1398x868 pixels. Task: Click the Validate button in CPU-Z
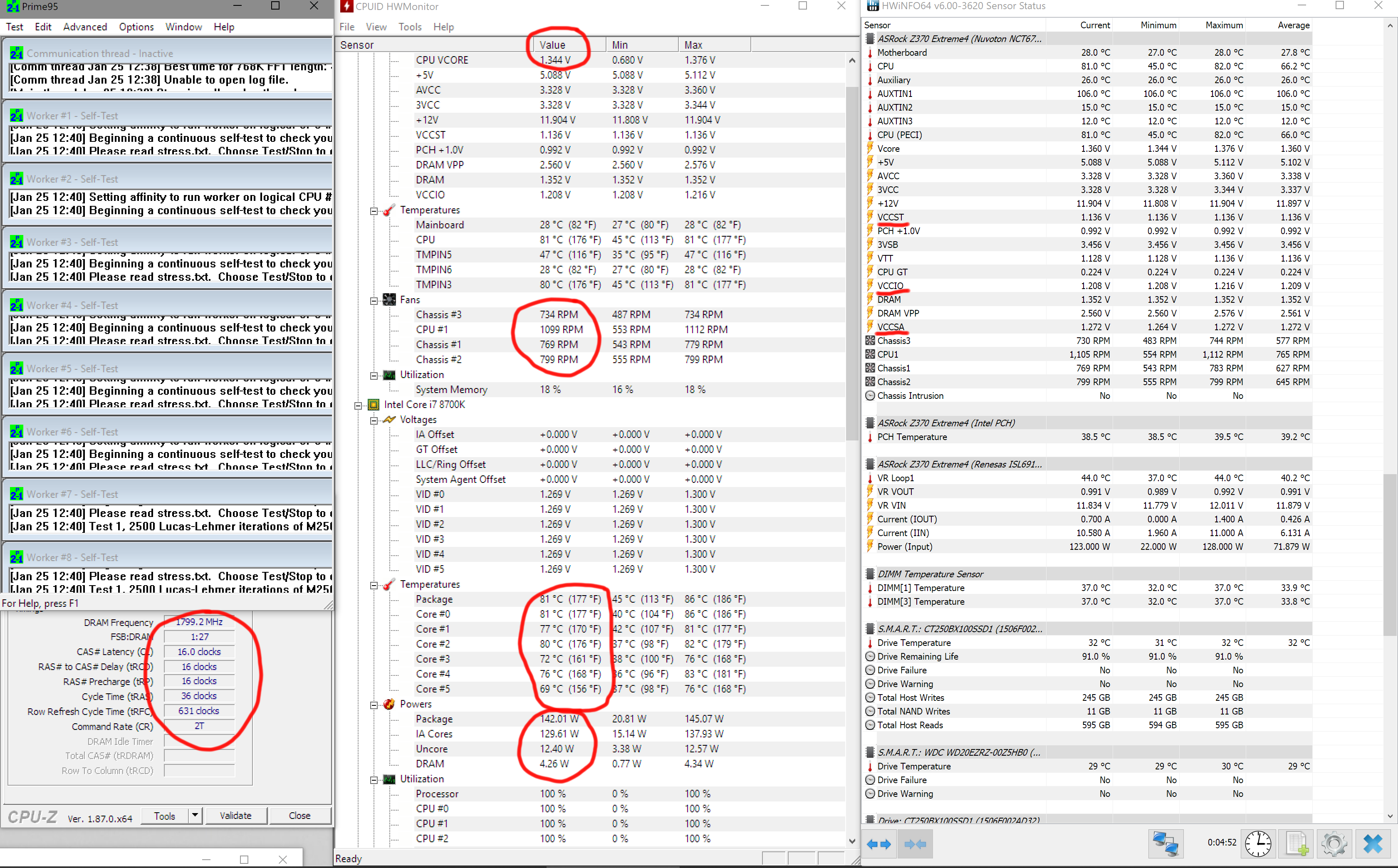(x=235, y=815)
